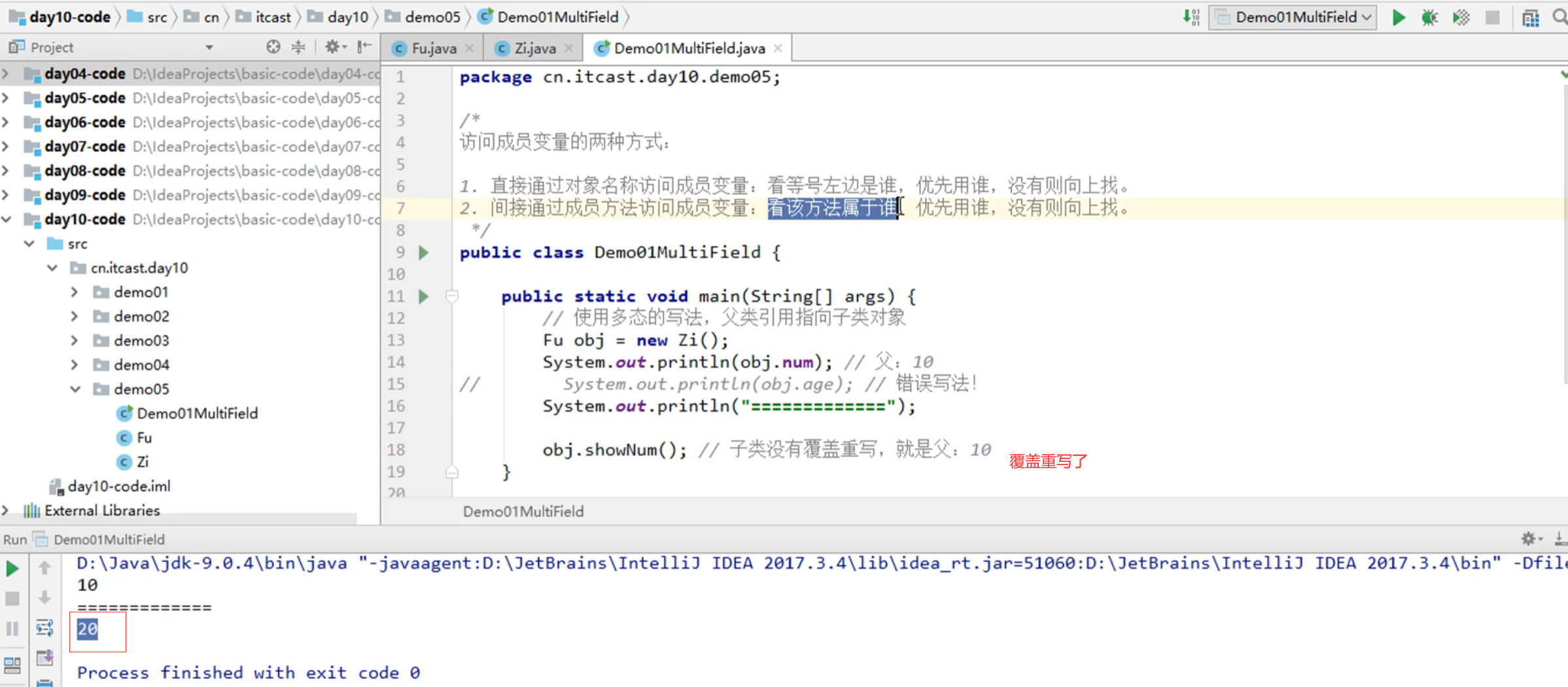
Task: Expand the day09-code module
Action: point(6,194)
